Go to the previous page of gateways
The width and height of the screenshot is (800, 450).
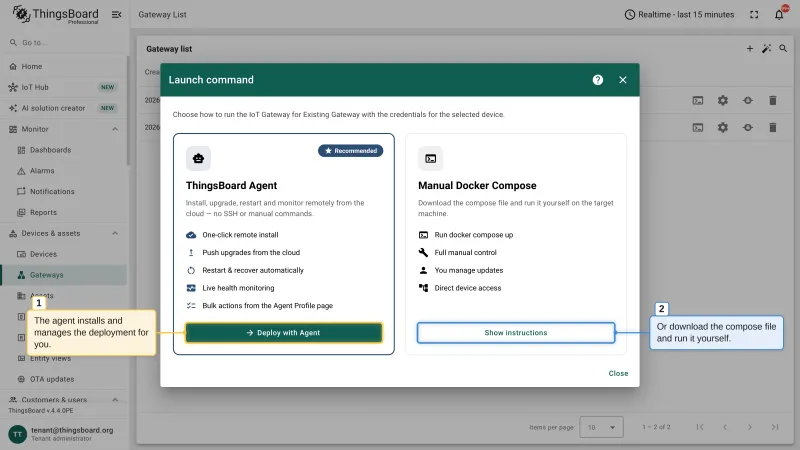pyautogui.click(x=725, y=427)
